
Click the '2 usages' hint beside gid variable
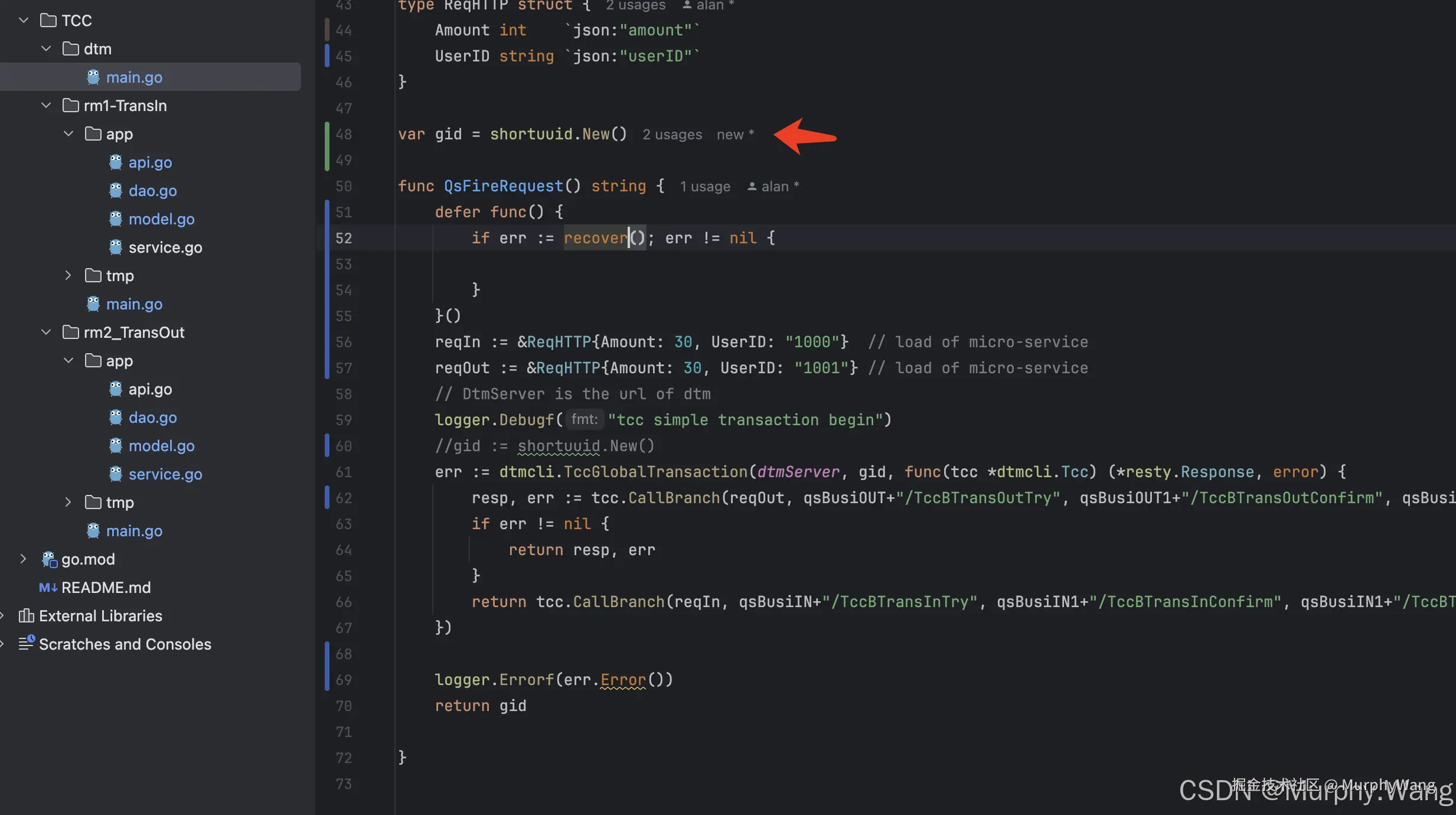coord(672,135)
